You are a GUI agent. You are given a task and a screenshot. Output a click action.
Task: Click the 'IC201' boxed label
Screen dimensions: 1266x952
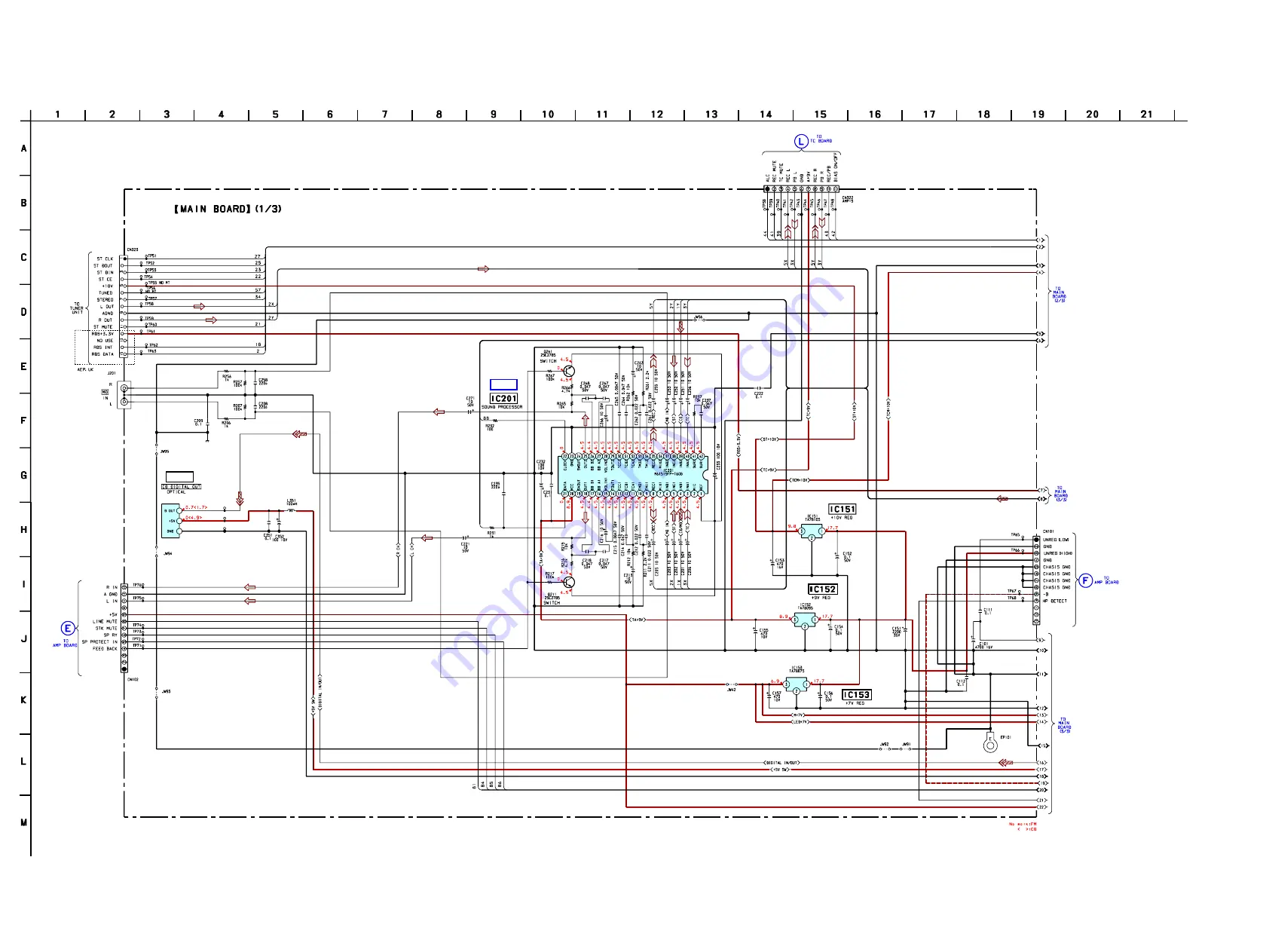coord(504,399)
